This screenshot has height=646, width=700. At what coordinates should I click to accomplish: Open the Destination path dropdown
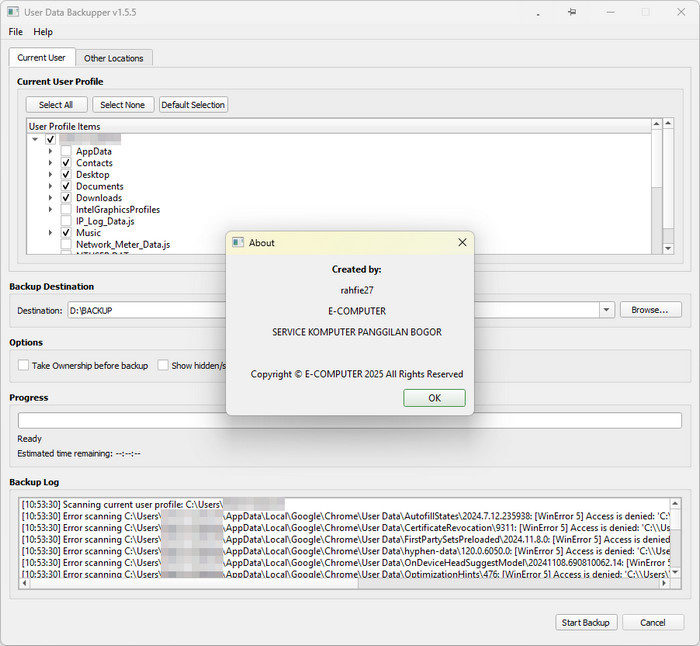click(x=606, y=311)
